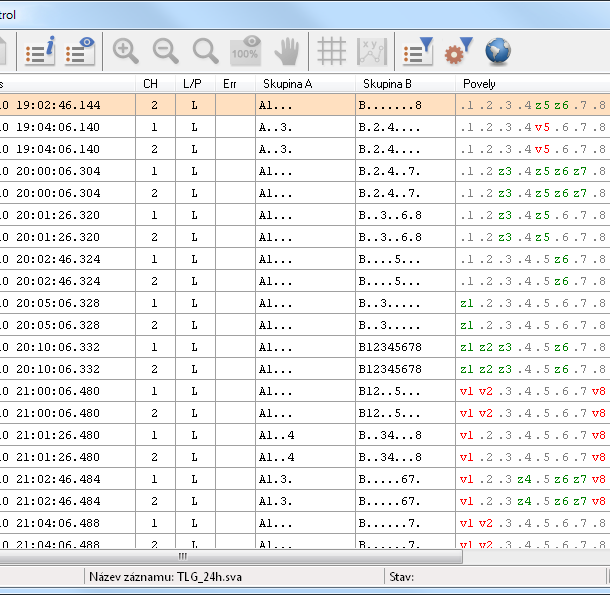The image size is (610, 595).
Task: Zoom out with the minus magnifier
Action: tap(165, 51)
